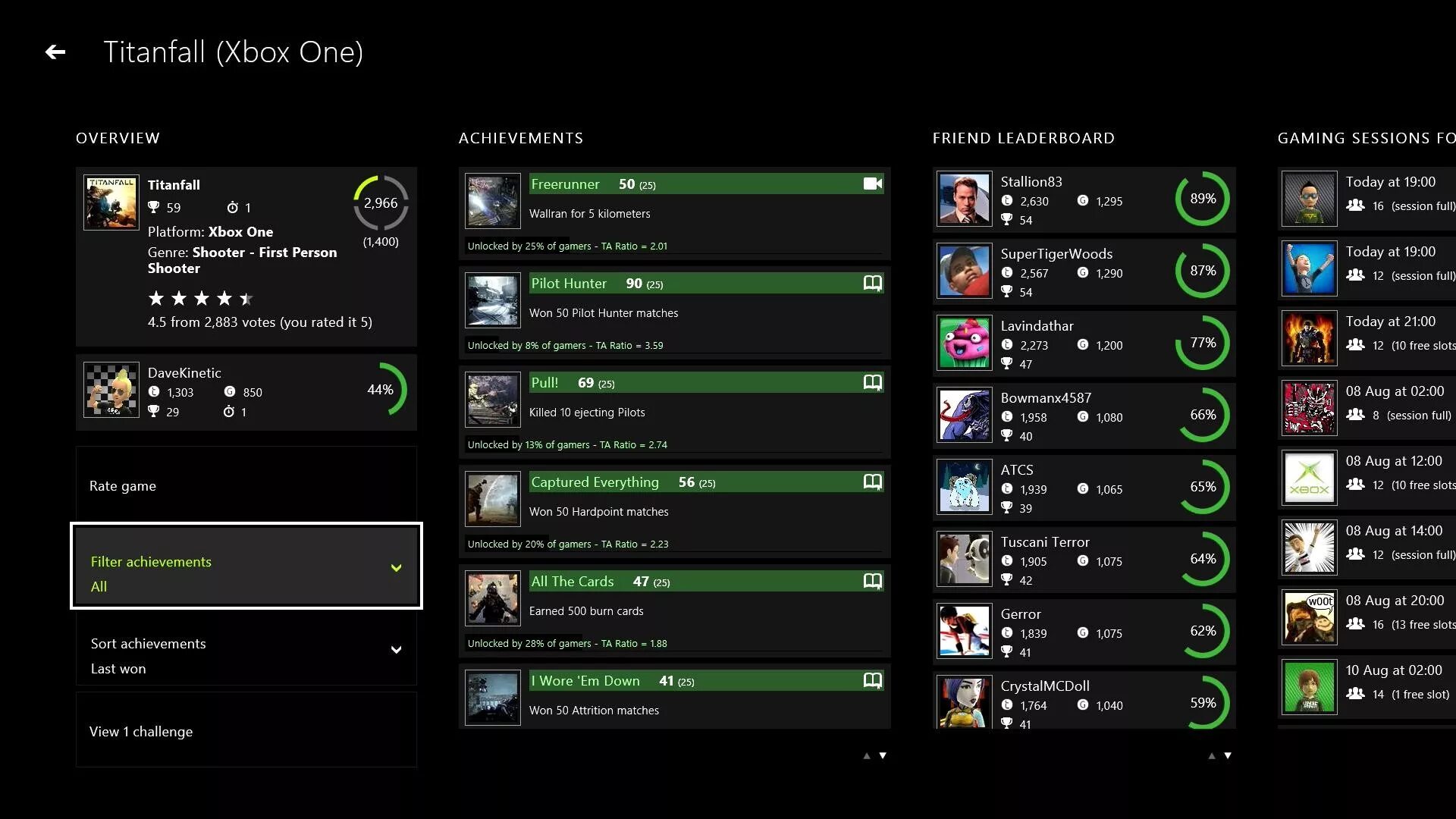Click the I Wore Em Down bookmark icon
Viewport: 1456px width, 819px height.
[x=872, y=680]
